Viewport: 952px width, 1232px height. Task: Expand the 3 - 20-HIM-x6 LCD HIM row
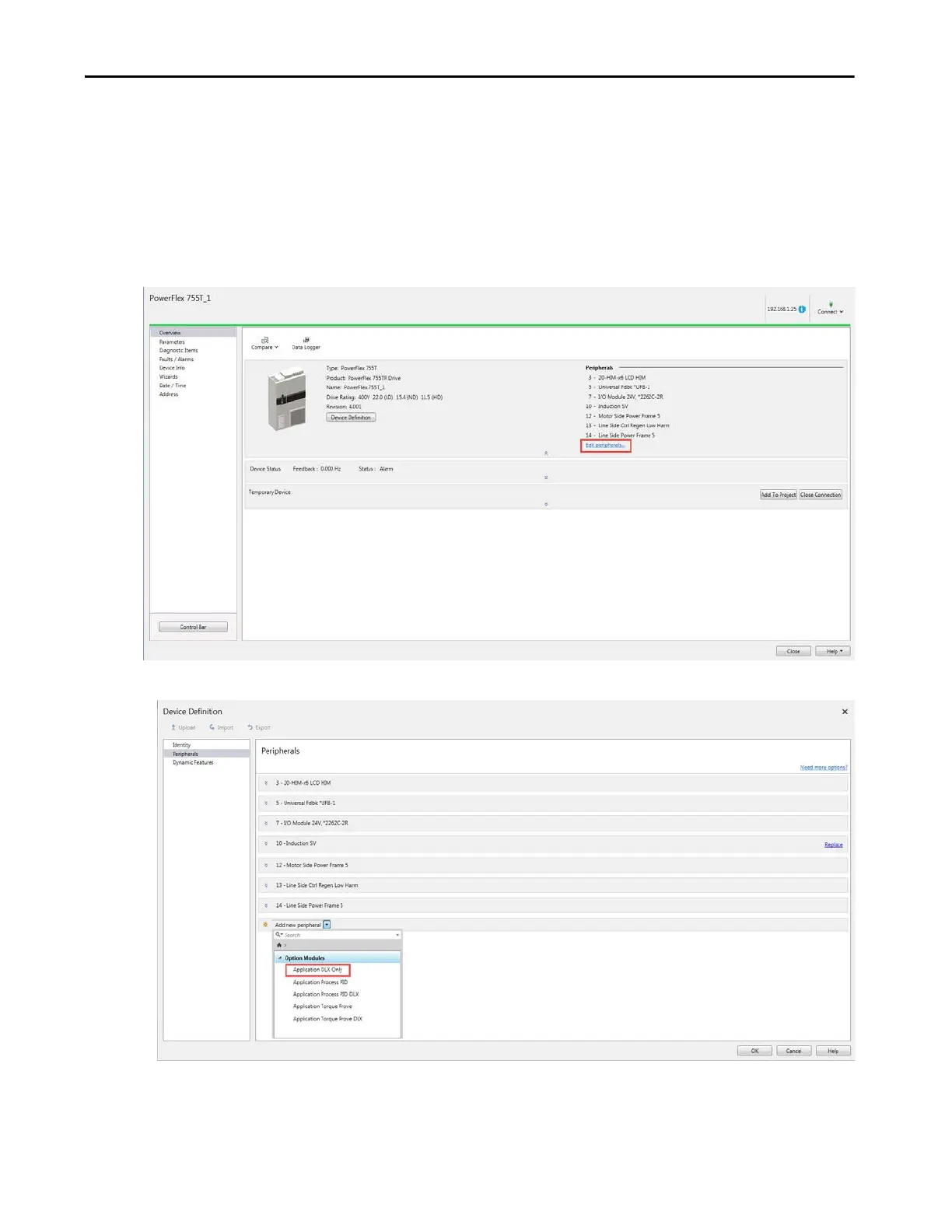[x=266, y=783]
